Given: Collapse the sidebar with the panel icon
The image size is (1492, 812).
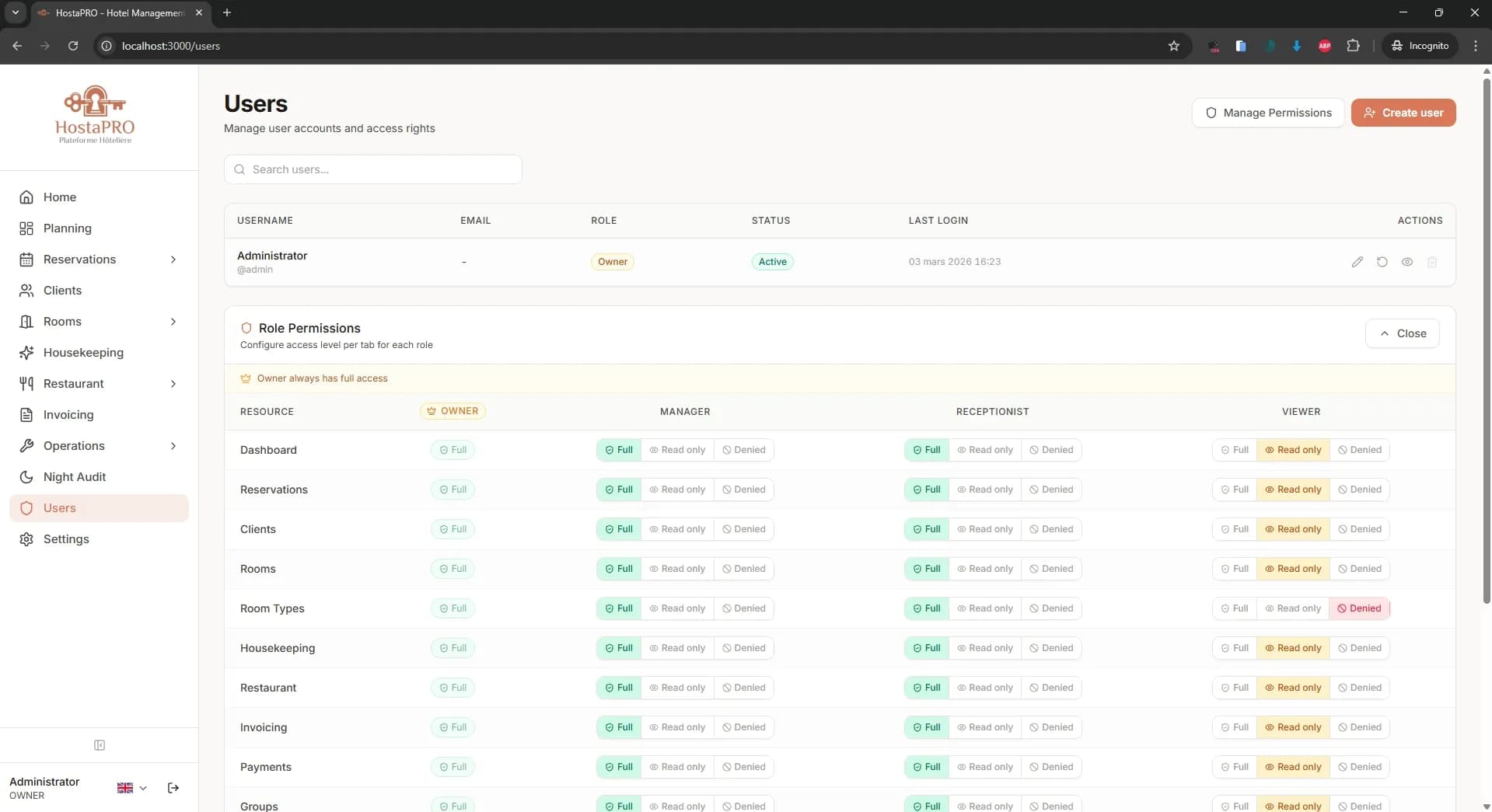Looking at the screenshot, I should (100, 745).
